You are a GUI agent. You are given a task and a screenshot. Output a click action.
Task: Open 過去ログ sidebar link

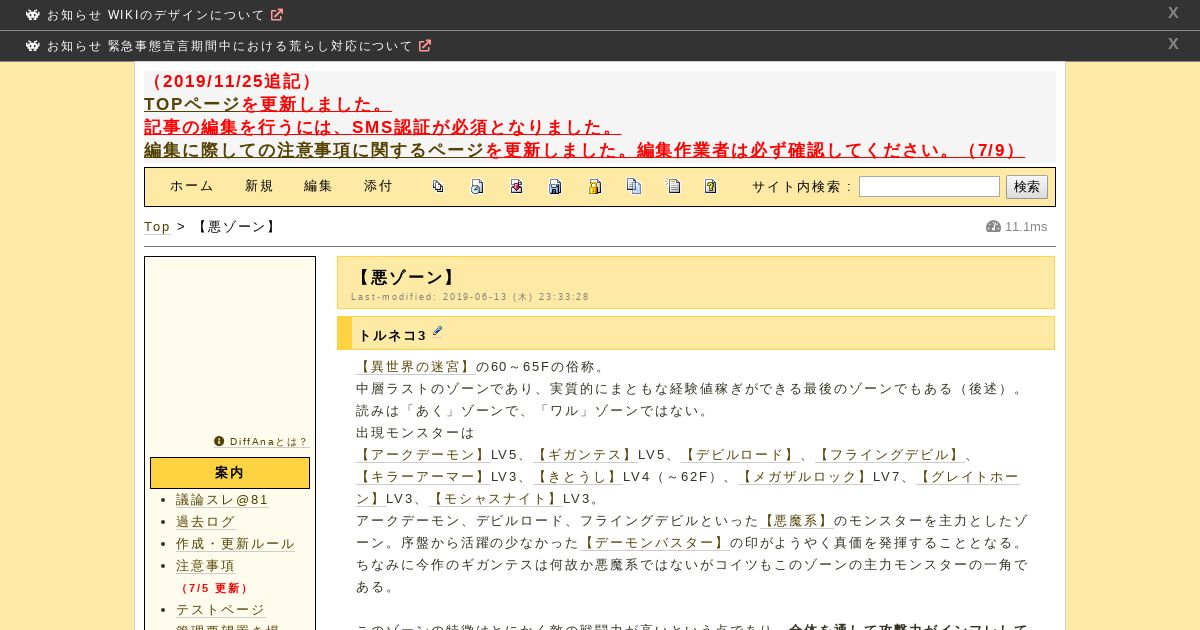(x=206, y=522)
